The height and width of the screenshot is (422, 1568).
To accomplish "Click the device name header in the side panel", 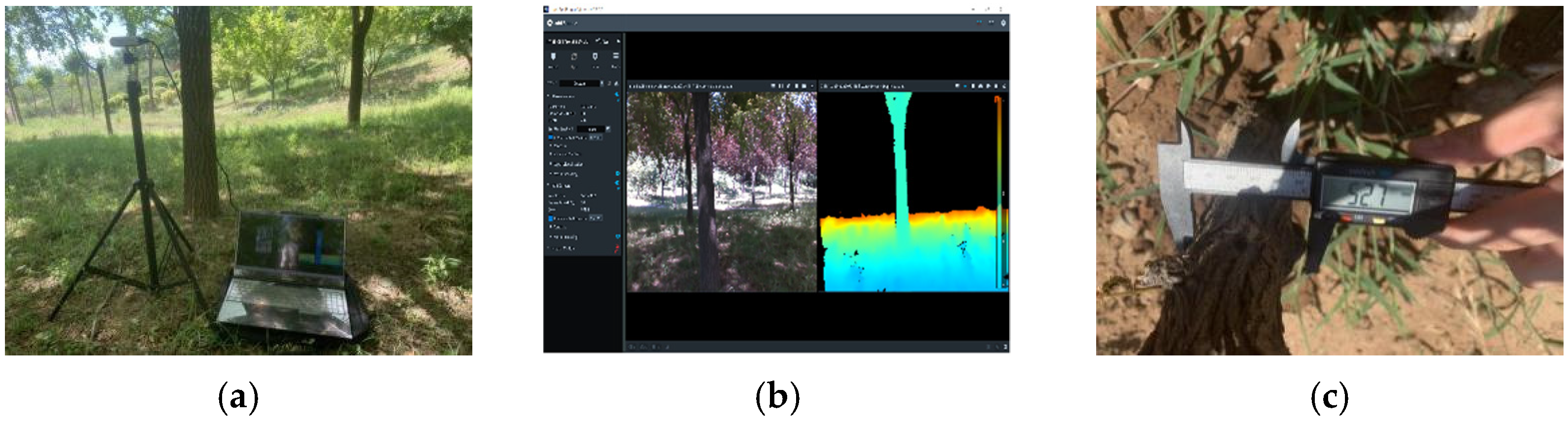I will (x=569, y=41).
